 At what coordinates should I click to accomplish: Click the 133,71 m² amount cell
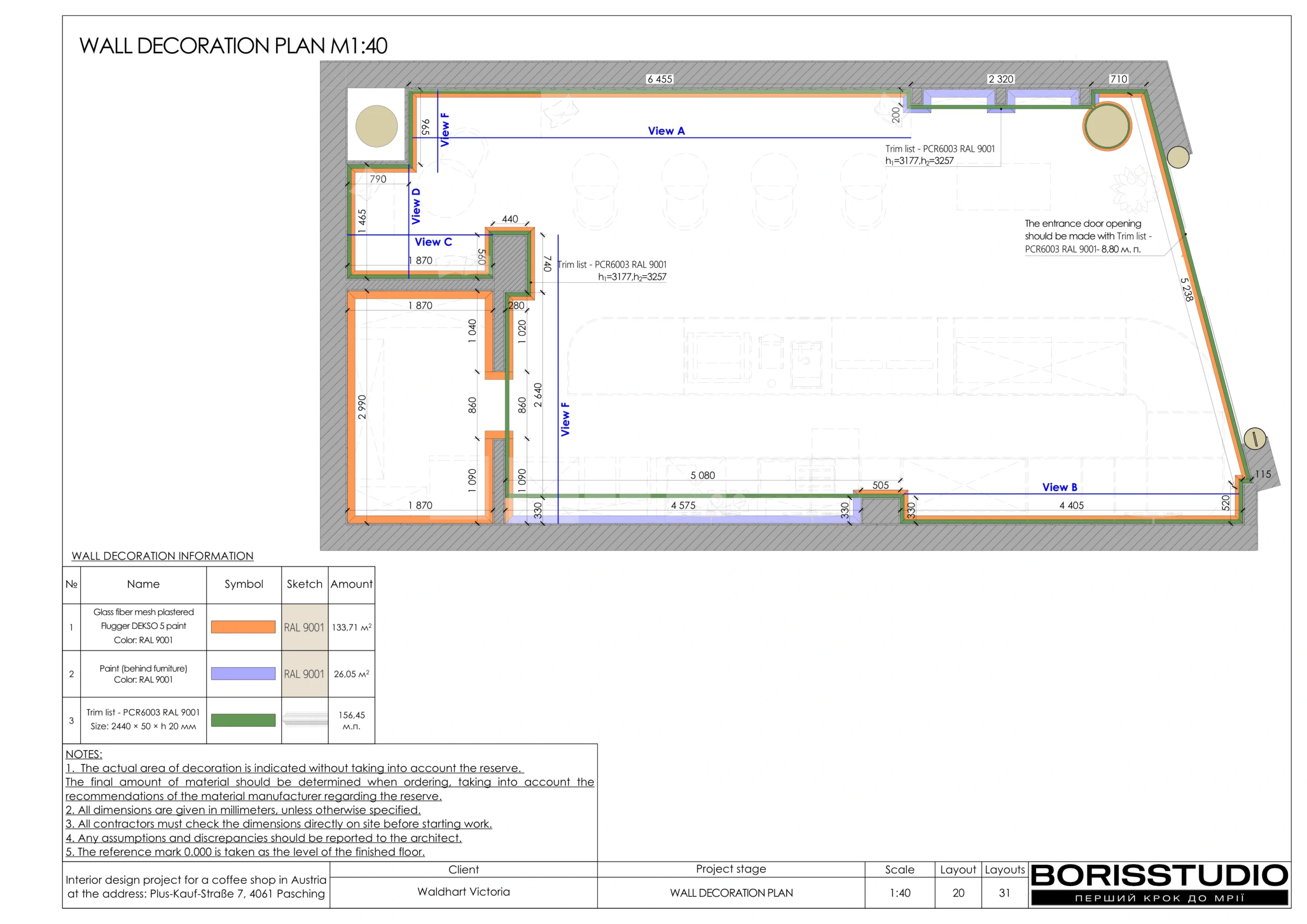[351, 627]
